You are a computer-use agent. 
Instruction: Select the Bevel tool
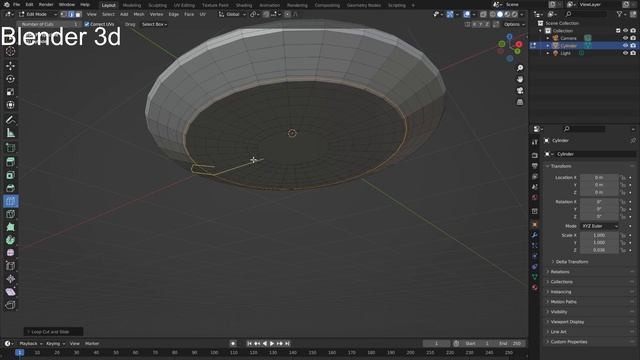pyautogui.click(x=11, y=188)
